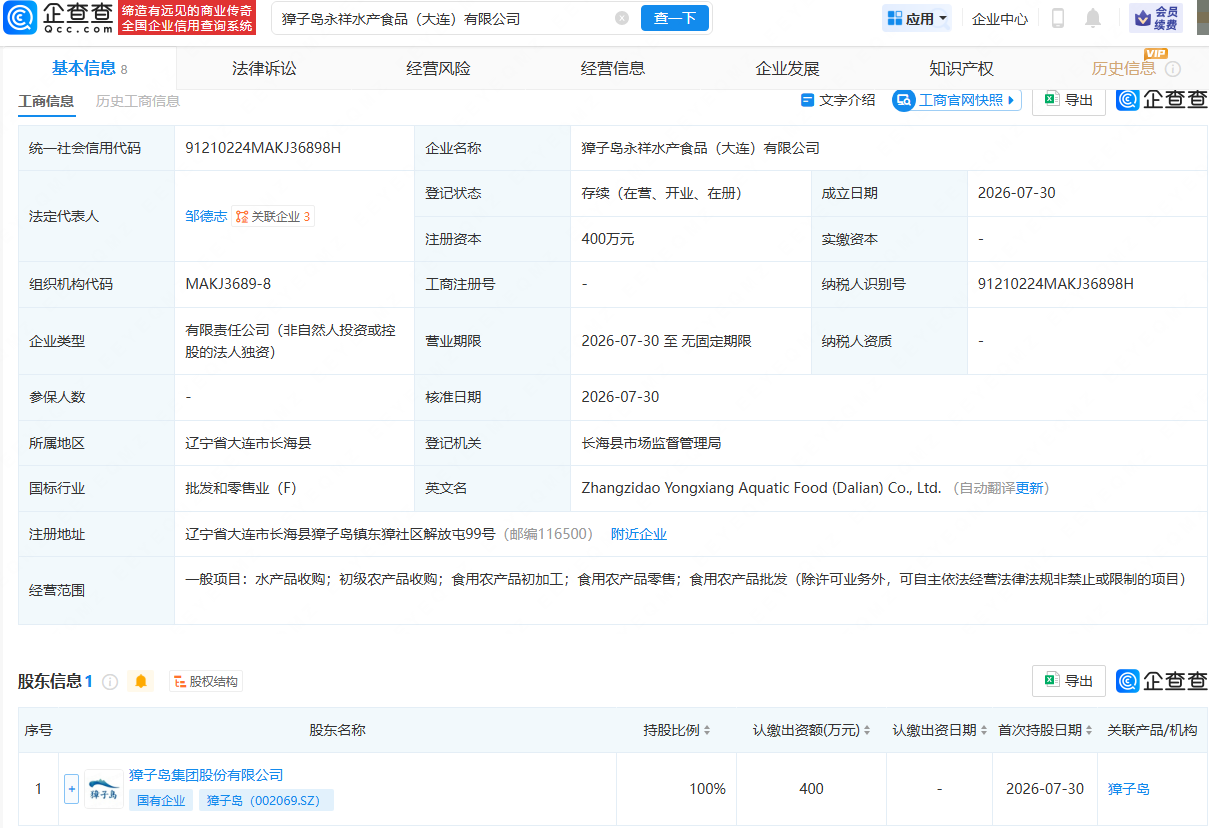Open the notifications bell in header
Screen dimensions: 1209x828
coord(1093,18)
